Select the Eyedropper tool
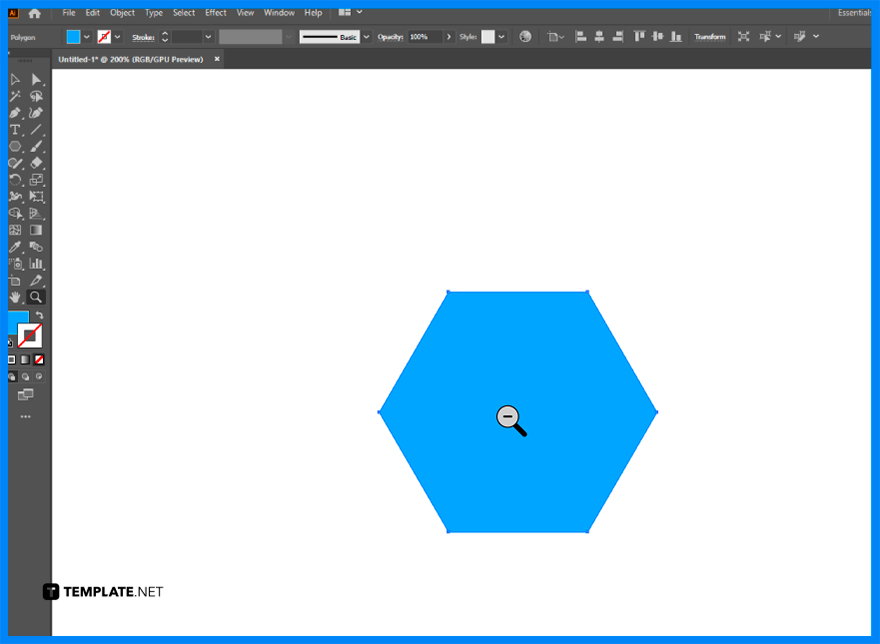This screenshot has width=880, height=644. [16, 246]
